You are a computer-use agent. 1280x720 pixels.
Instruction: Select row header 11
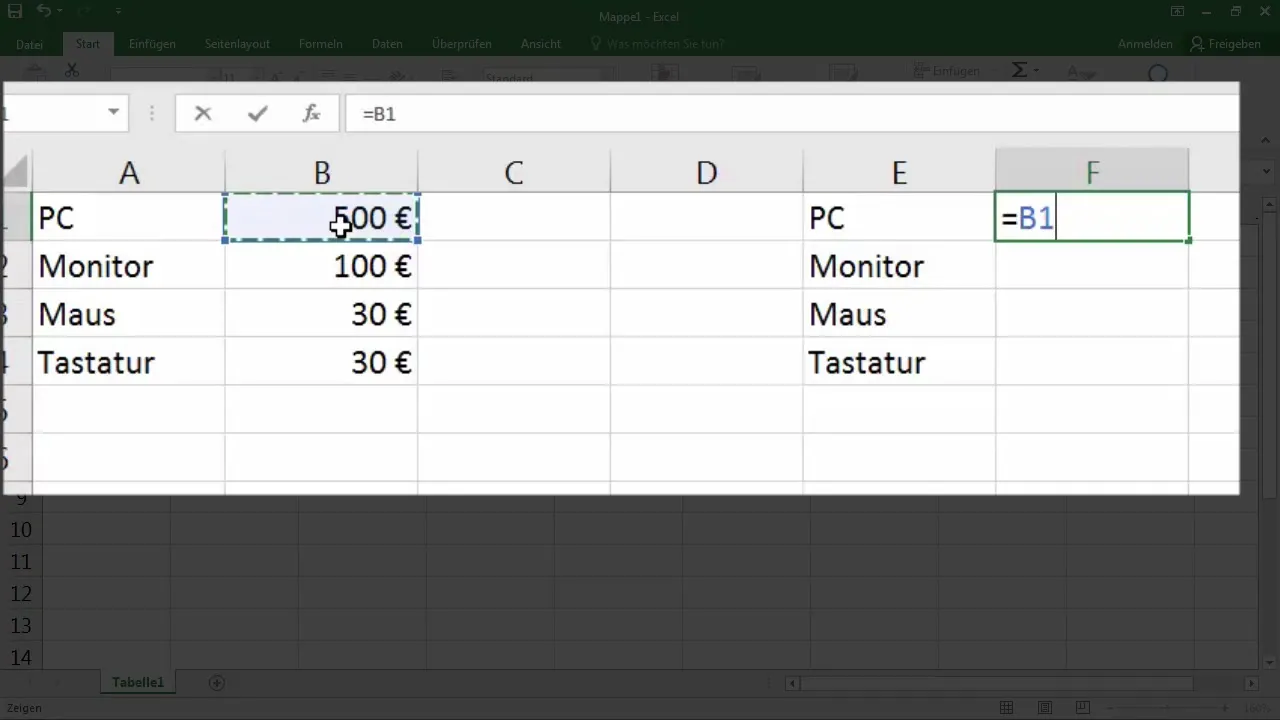21,562
